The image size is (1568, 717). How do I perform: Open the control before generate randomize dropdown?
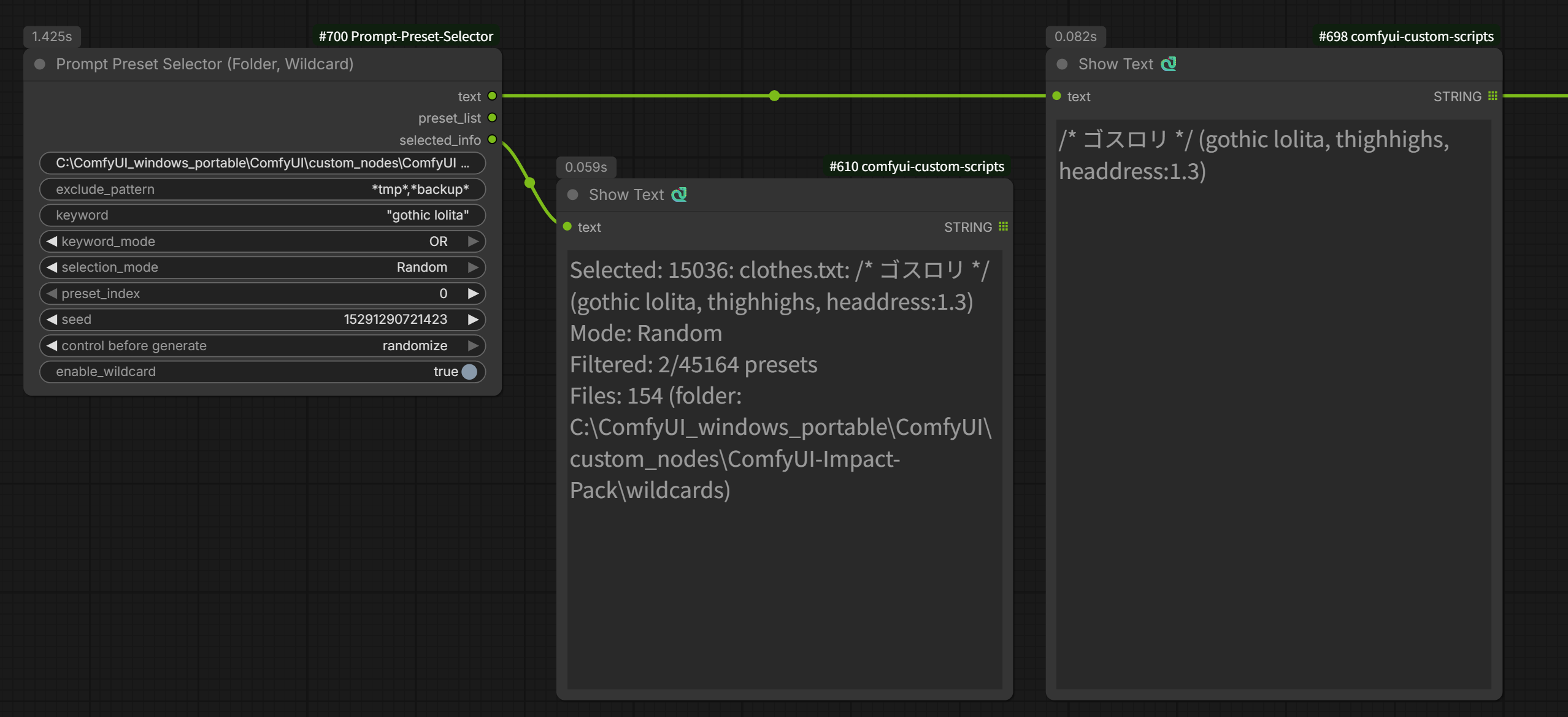coord(263,346)
